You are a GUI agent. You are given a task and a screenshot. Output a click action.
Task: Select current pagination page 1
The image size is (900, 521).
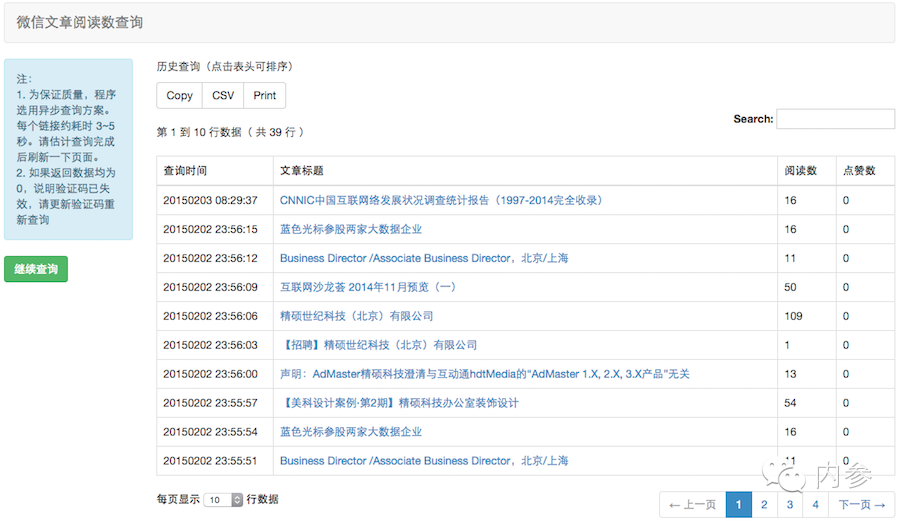coord(739,505)
